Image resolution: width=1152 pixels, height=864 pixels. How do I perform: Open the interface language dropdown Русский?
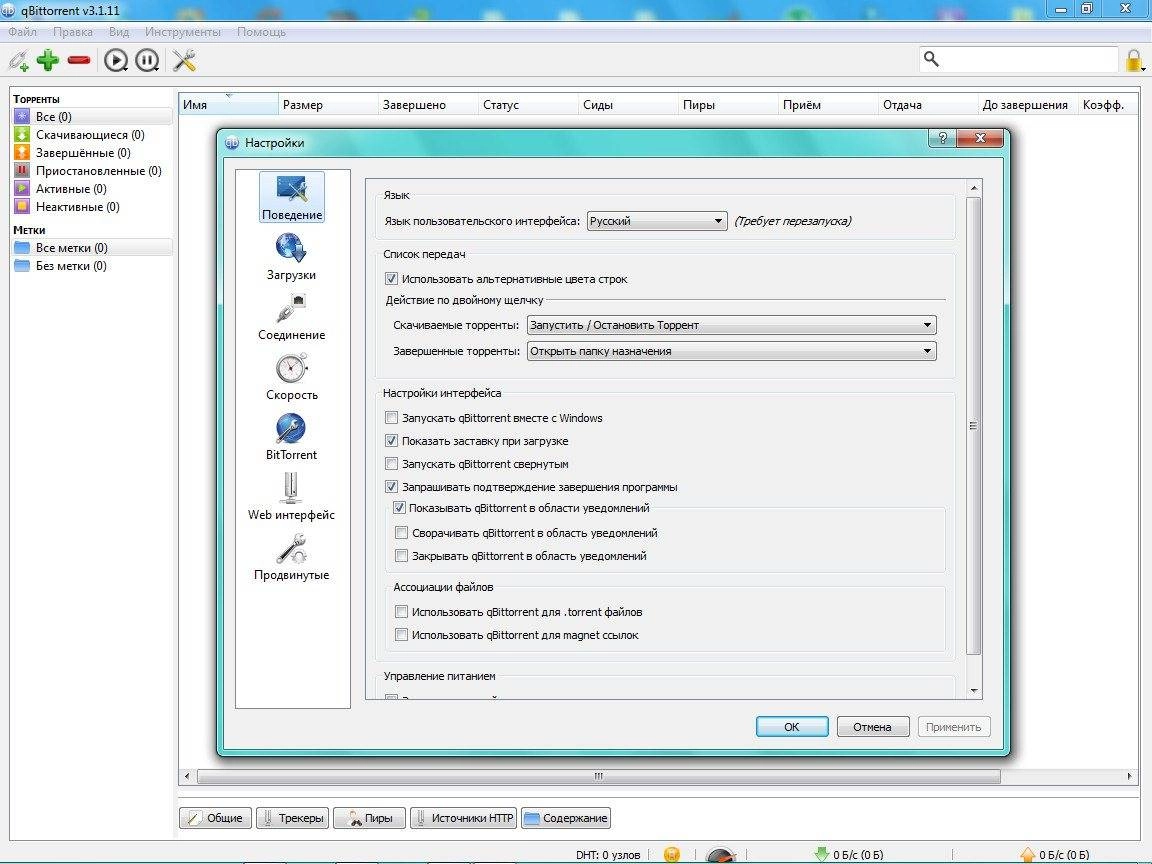click(x=657, y=221)
